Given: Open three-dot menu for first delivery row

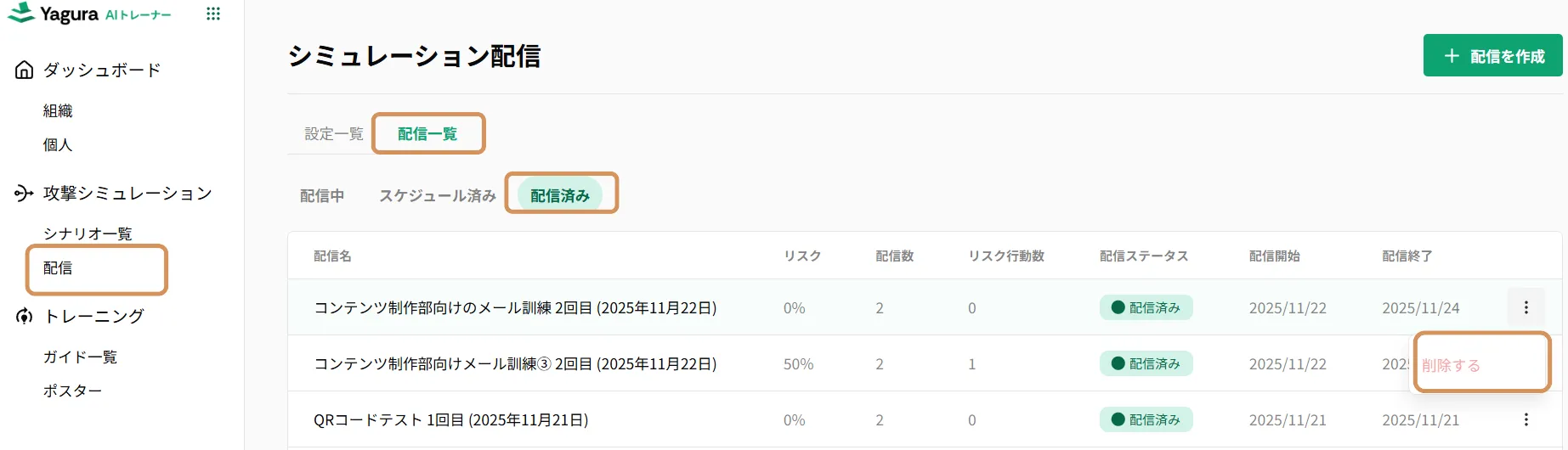Looking at the screenshot, I should click(x=1526, y=307).
